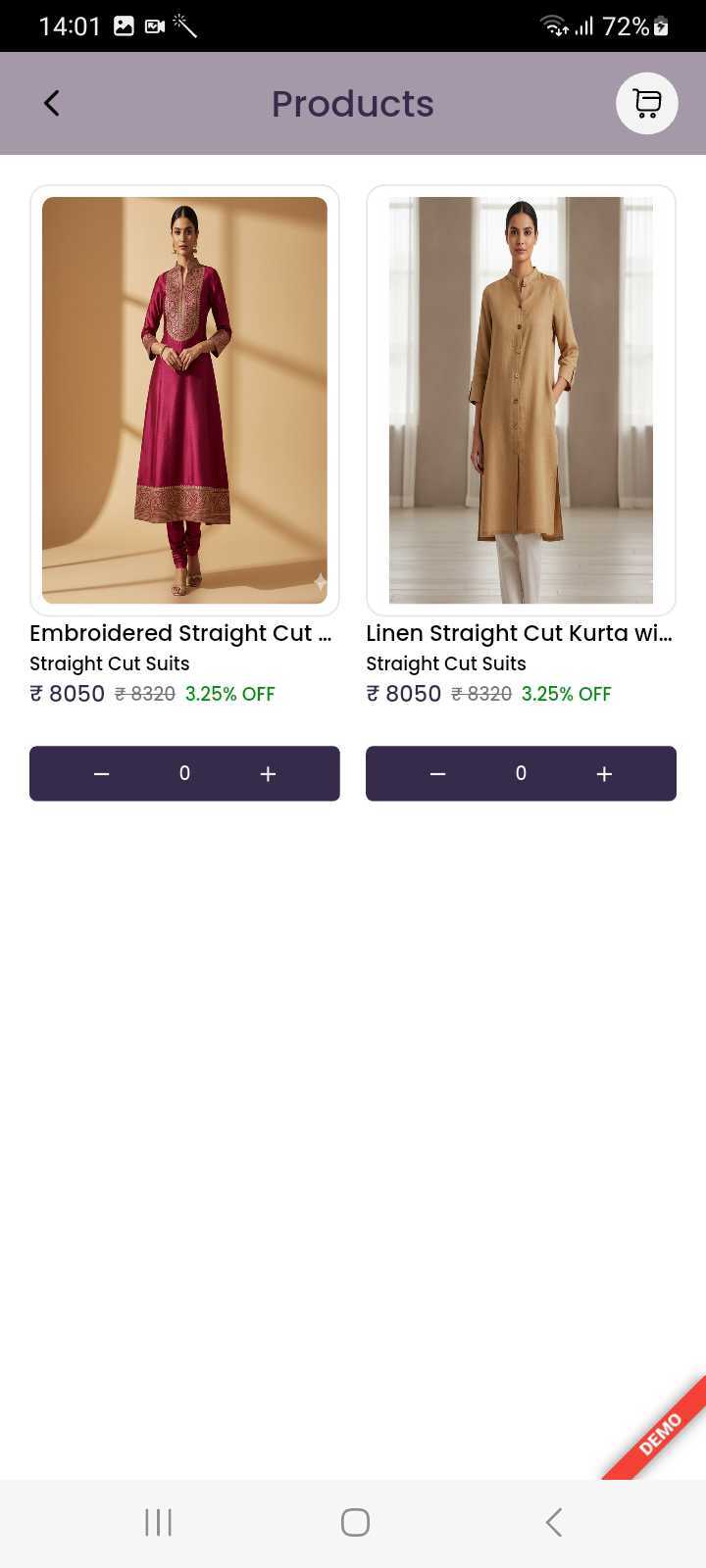Tap the ₹ 8050 price of linen kurta
706x1568 pixels.
[404, 694]
